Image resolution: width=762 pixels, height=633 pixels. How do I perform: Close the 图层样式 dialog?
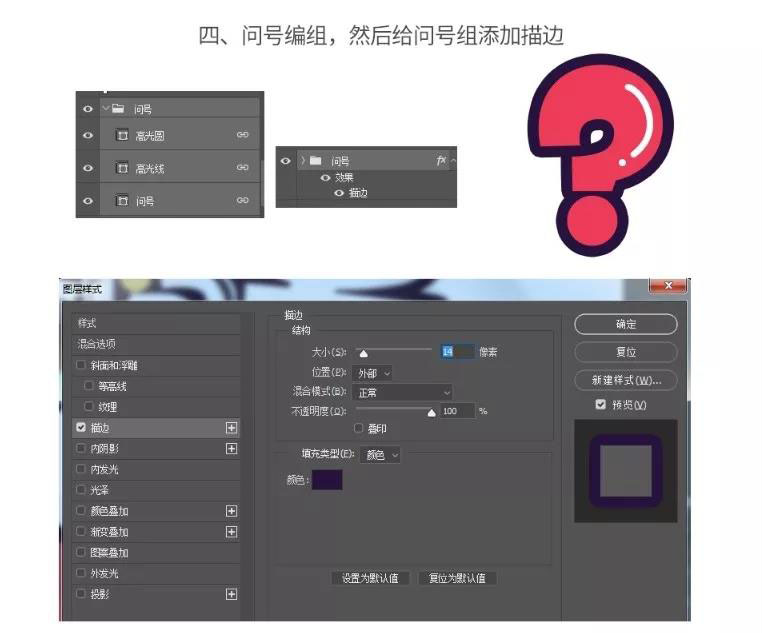(x=668, y=285)
